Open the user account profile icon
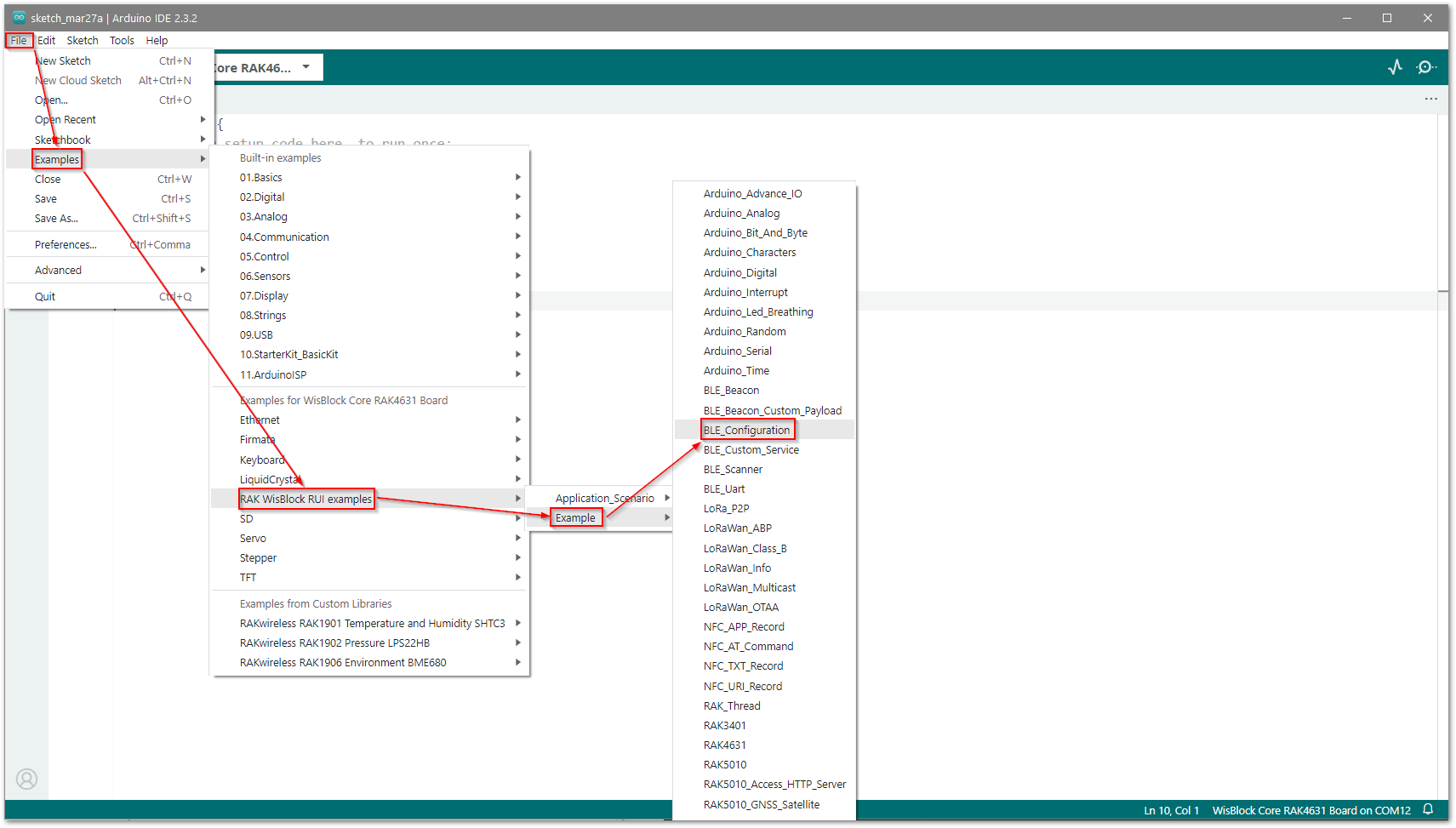 click(27, 779)
